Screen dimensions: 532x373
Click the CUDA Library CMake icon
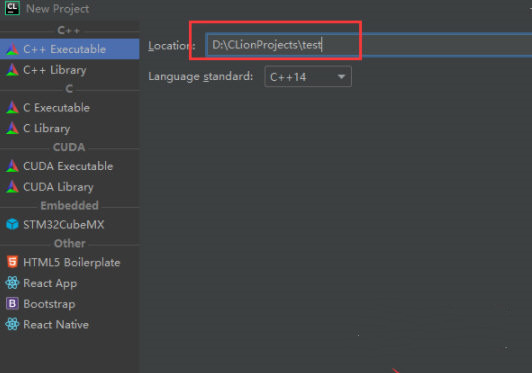point(13,187)
